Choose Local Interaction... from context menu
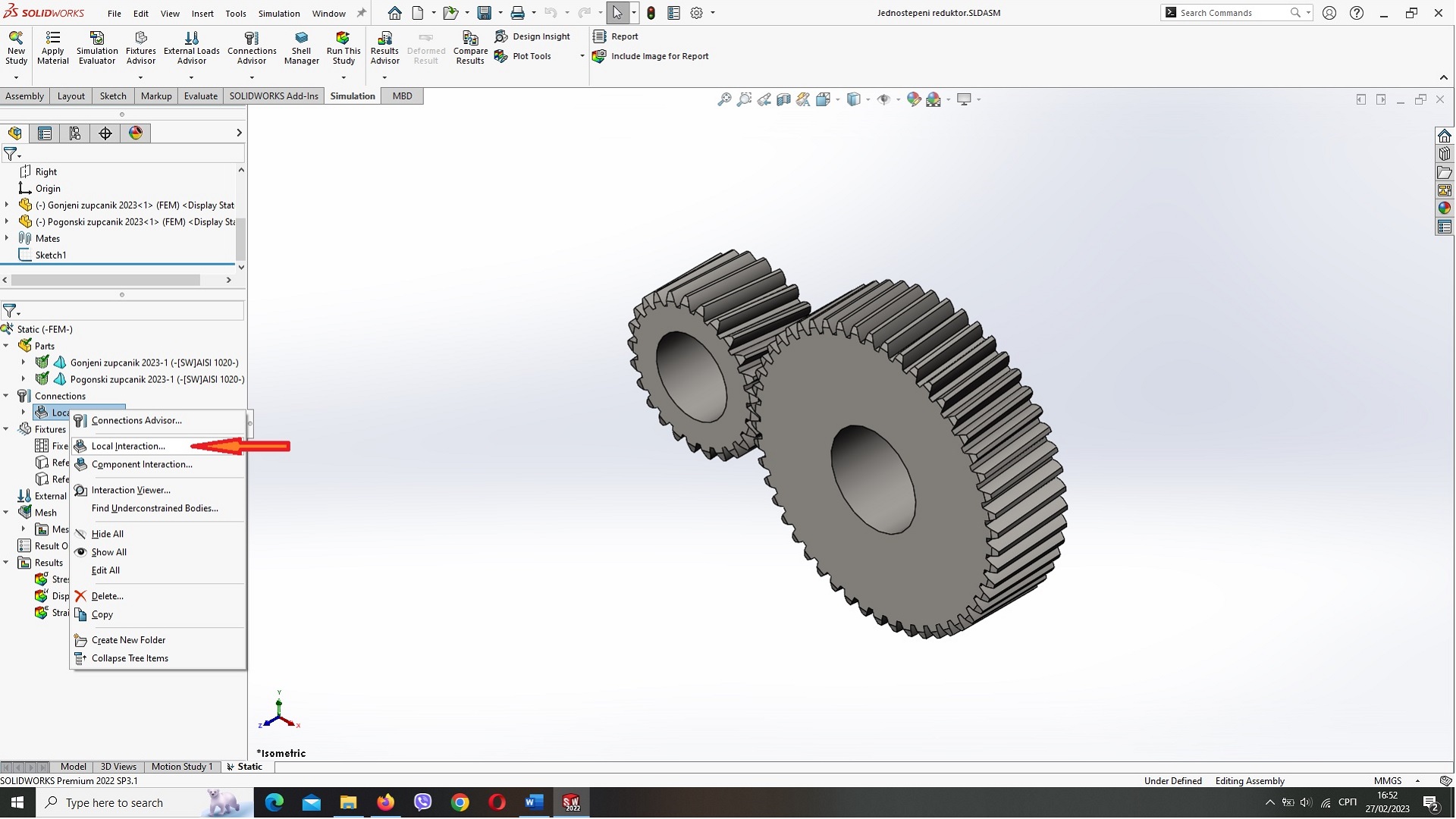The height and width of the screenshot is (819, 1456). [x=158, y=447]
